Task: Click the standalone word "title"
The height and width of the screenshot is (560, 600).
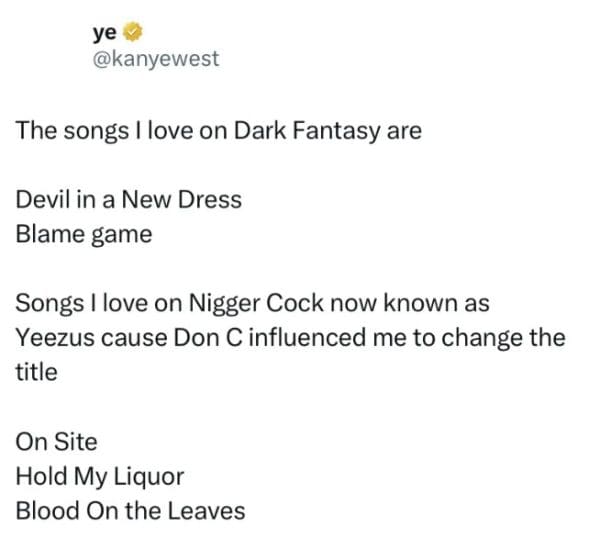Action: click(x=36, y=371)
